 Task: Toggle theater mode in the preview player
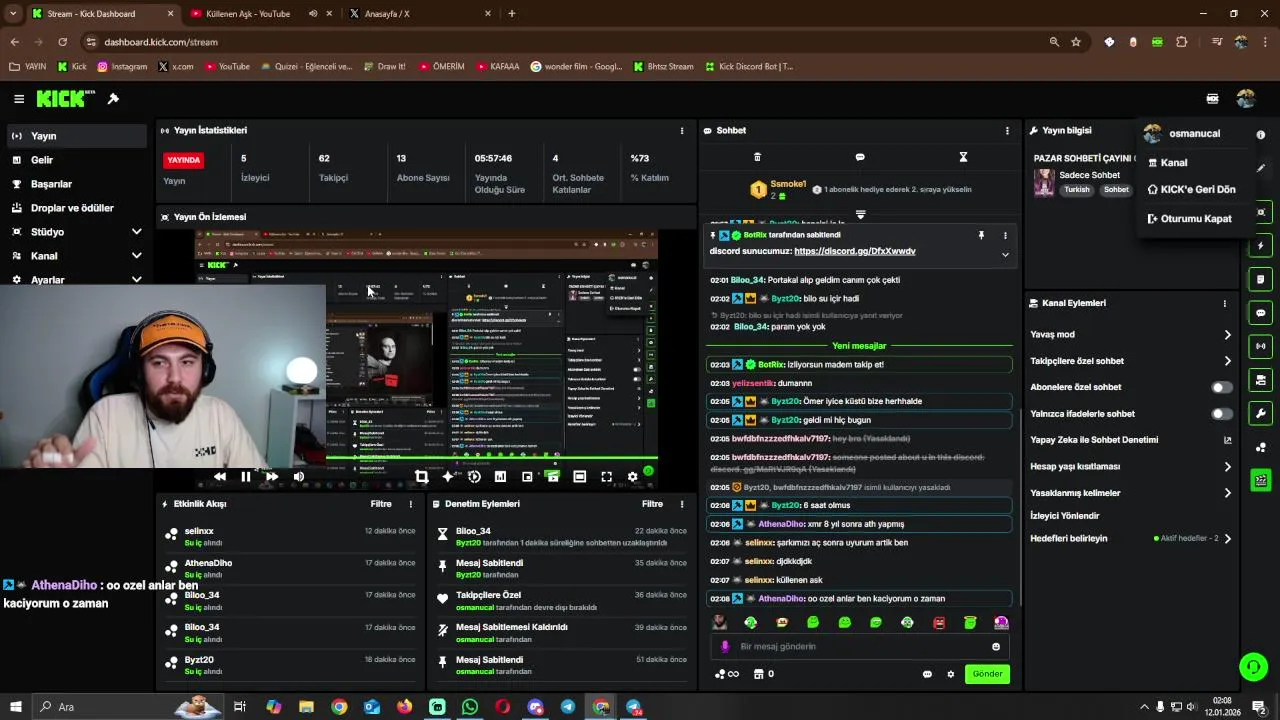(579, 477)
